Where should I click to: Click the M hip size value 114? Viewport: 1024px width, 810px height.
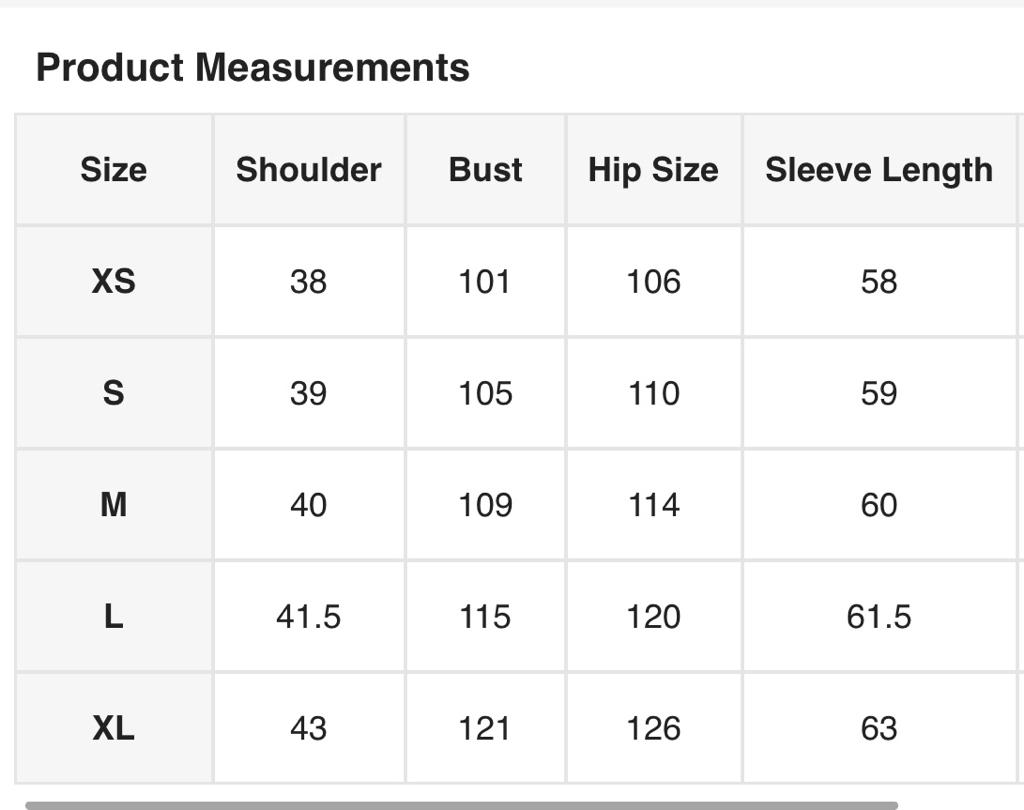653,505
